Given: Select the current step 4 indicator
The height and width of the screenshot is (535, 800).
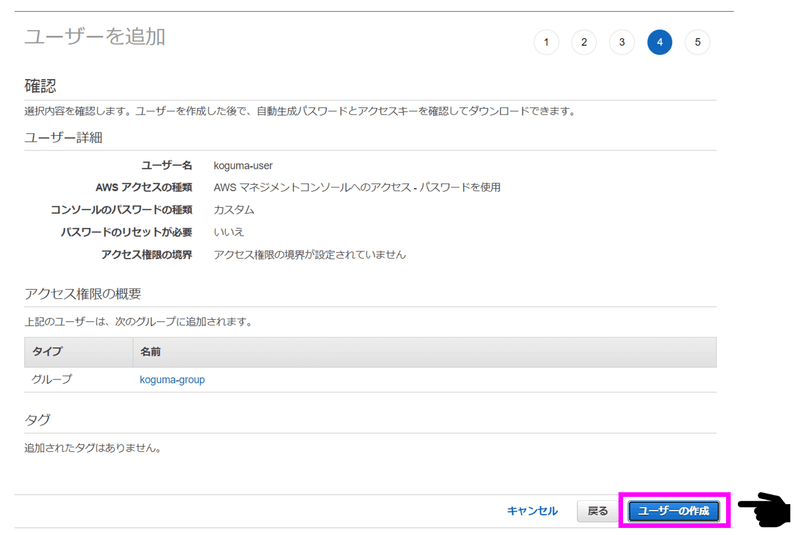Looking at the screenshot, I should 660,42.
